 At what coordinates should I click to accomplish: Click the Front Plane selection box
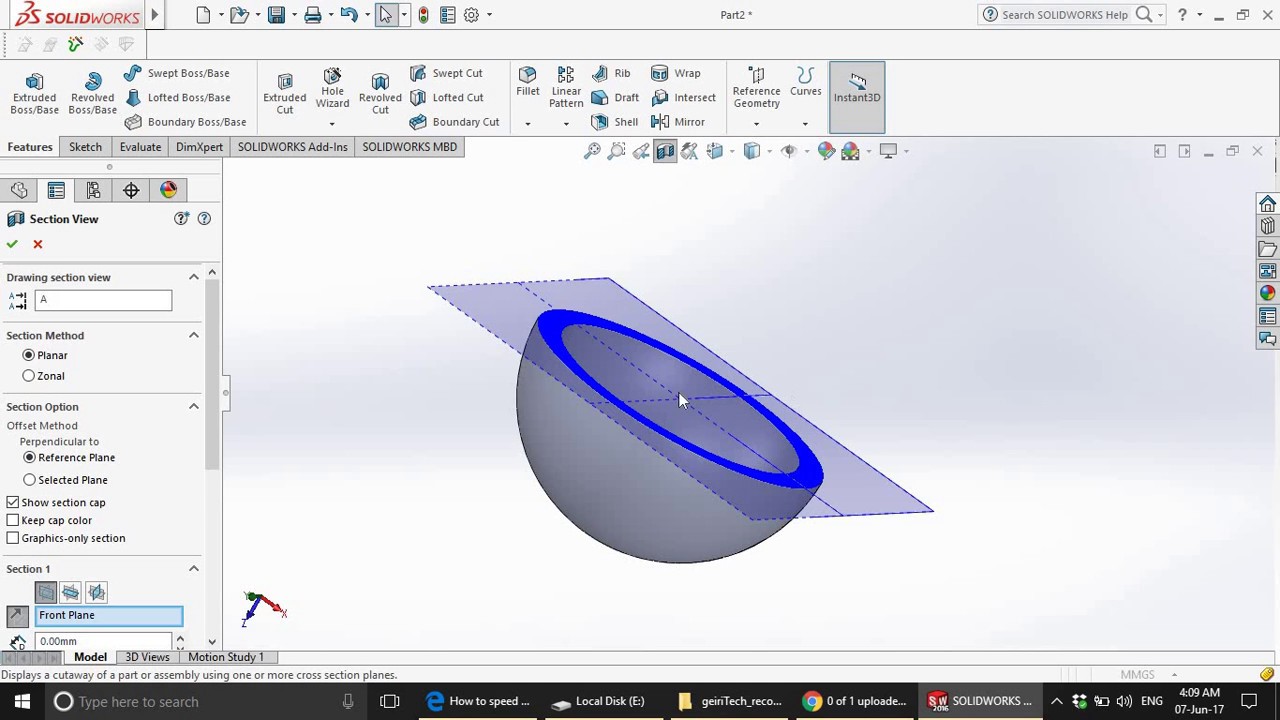pos(109,615)
